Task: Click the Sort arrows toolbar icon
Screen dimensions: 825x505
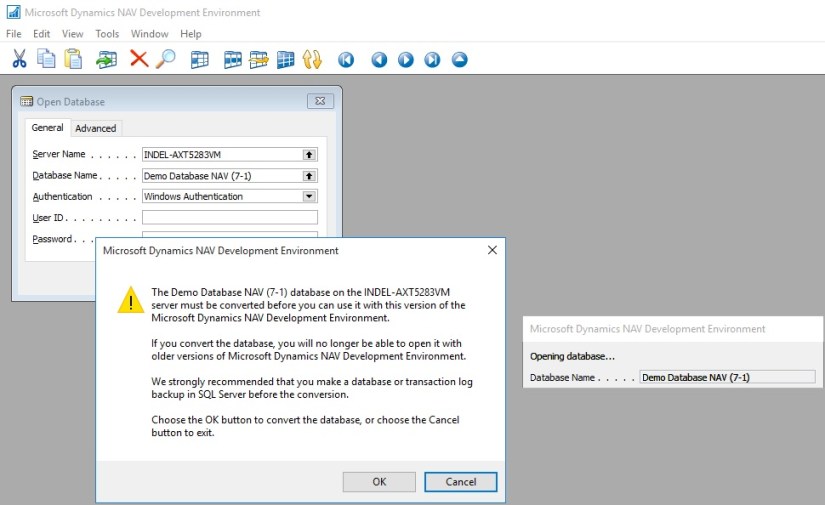Action: (x=312, y=59)
